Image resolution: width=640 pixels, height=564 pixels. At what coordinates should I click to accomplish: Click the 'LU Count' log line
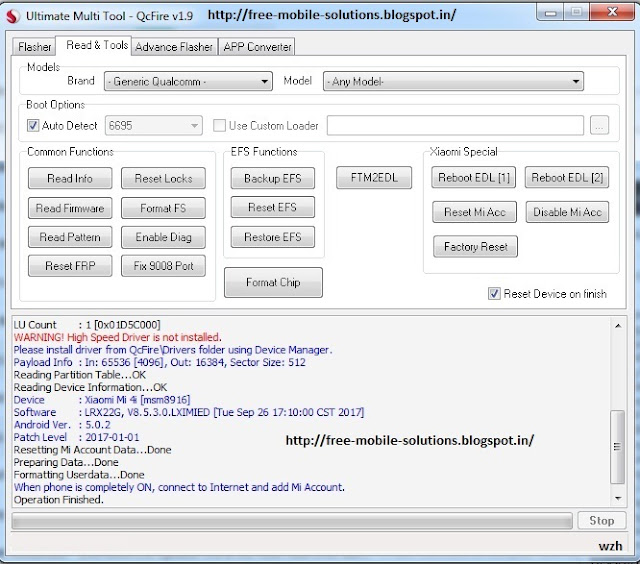(87, 325)
